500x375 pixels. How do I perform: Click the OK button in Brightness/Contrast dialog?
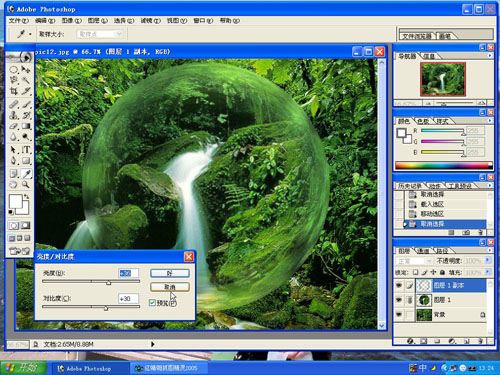pyautogui.click(x=170, y=274)
